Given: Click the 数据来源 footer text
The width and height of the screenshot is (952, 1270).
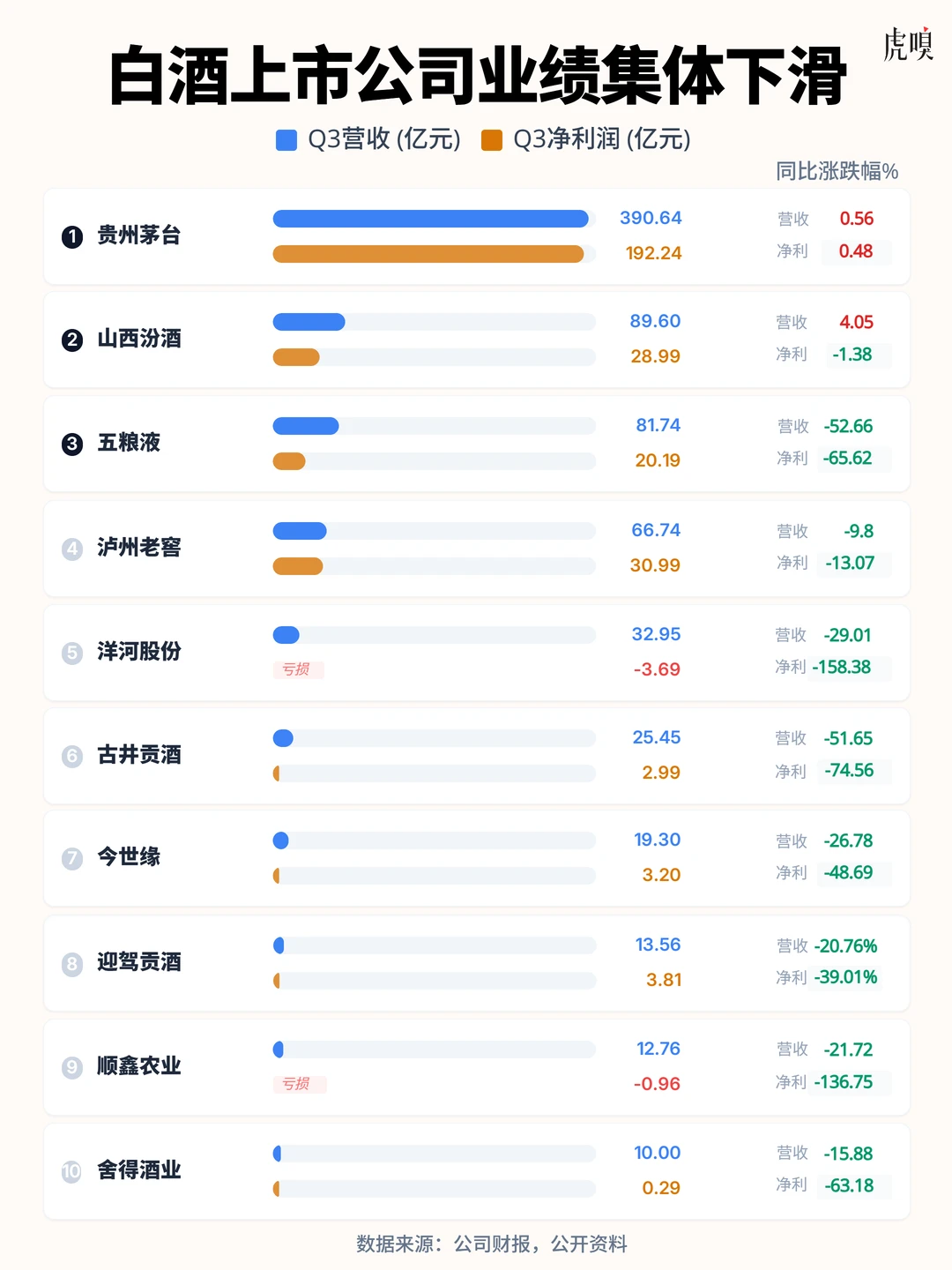Looking at the screenshot, I should [491, 1244].
